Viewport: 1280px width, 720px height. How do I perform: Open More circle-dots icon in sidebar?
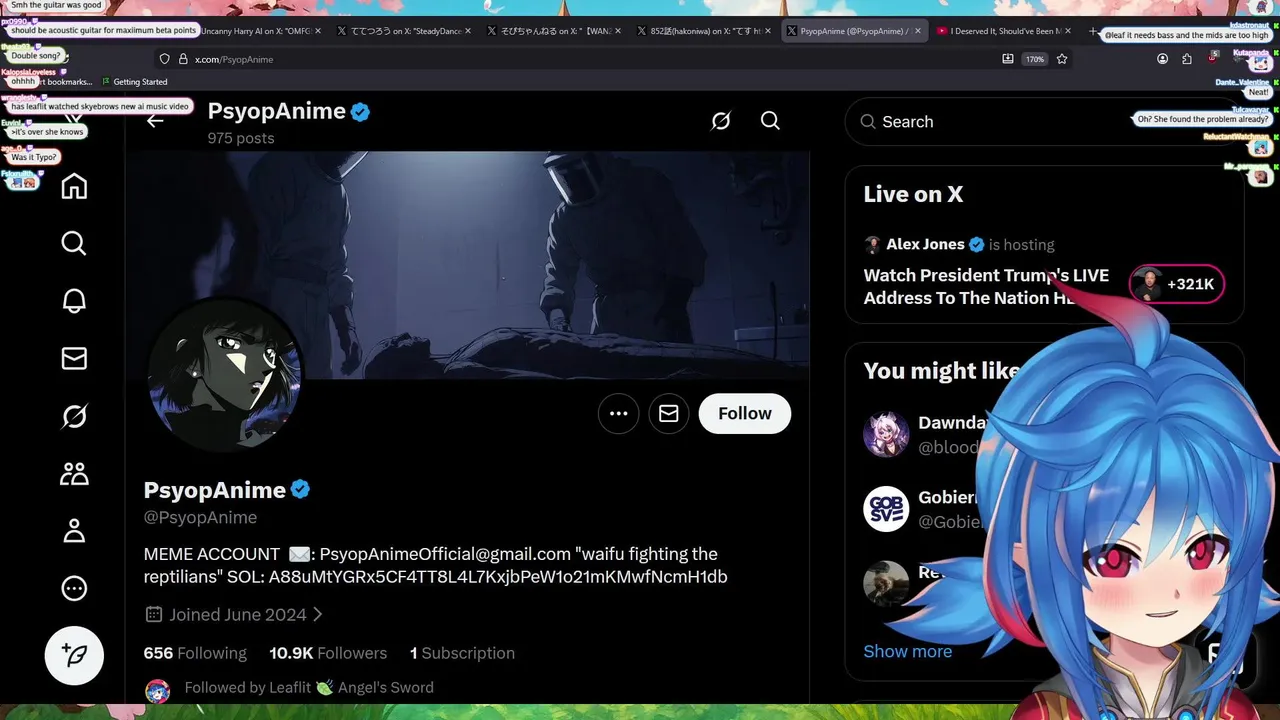point(74,588)
